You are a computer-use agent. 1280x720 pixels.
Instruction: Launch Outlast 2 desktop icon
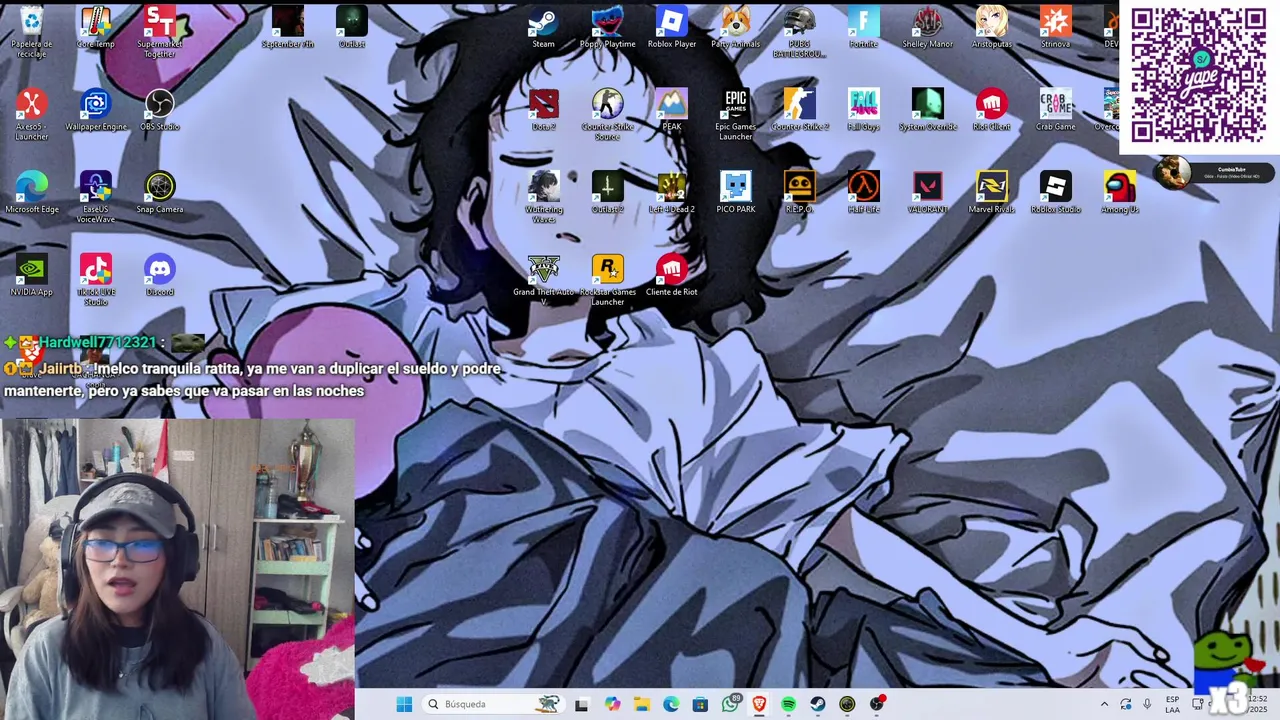(x=607, y=193)
